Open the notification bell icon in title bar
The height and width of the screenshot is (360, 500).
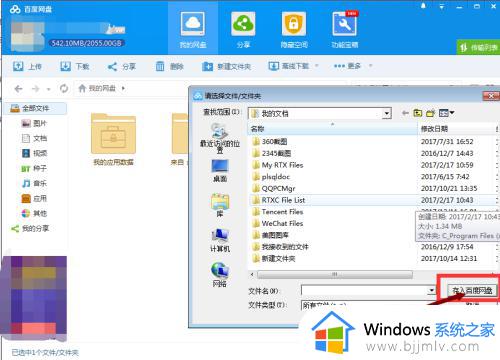pos(423,6)
